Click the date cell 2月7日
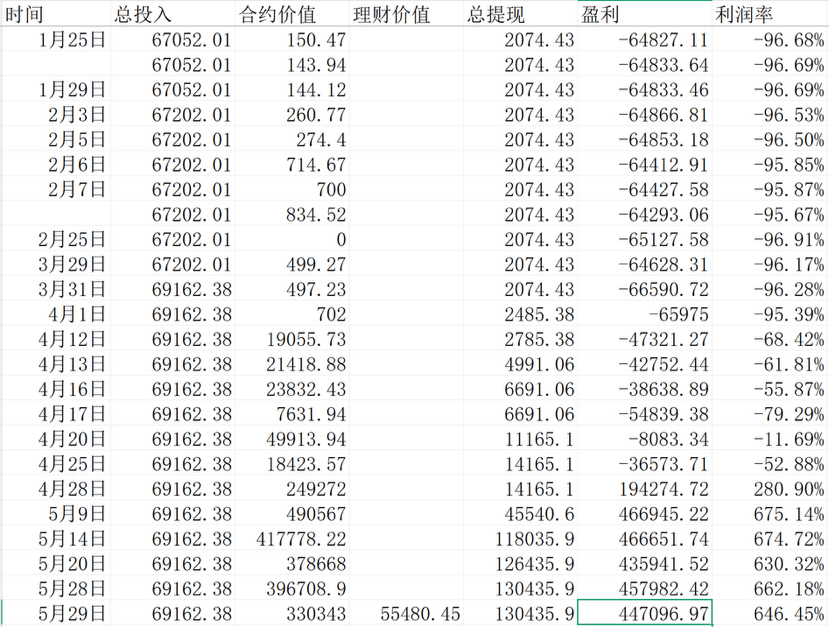 (x=55, y=189)
